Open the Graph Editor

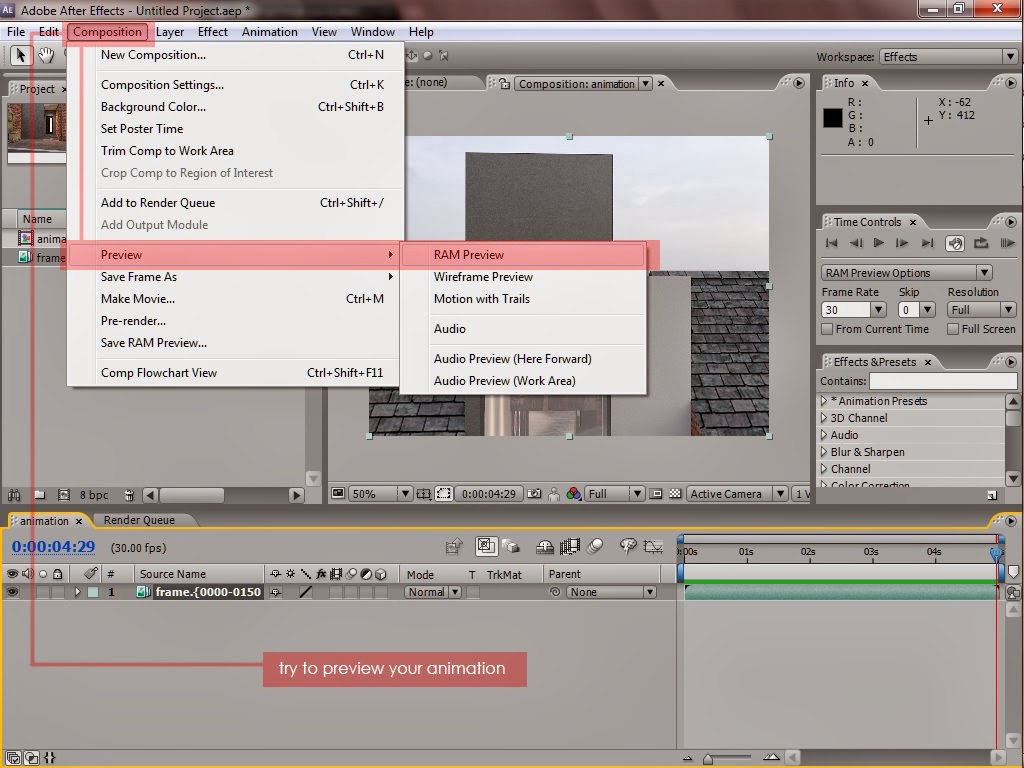pos(653,546)
